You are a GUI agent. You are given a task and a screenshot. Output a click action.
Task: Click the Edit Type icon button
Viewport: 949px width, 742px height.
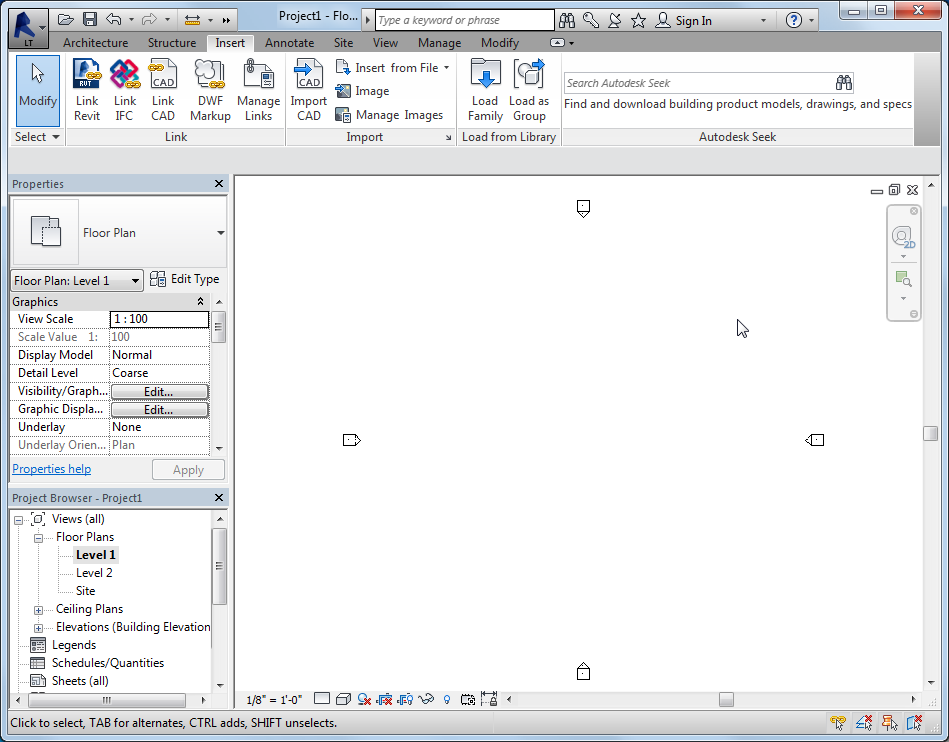pos(185,279)
